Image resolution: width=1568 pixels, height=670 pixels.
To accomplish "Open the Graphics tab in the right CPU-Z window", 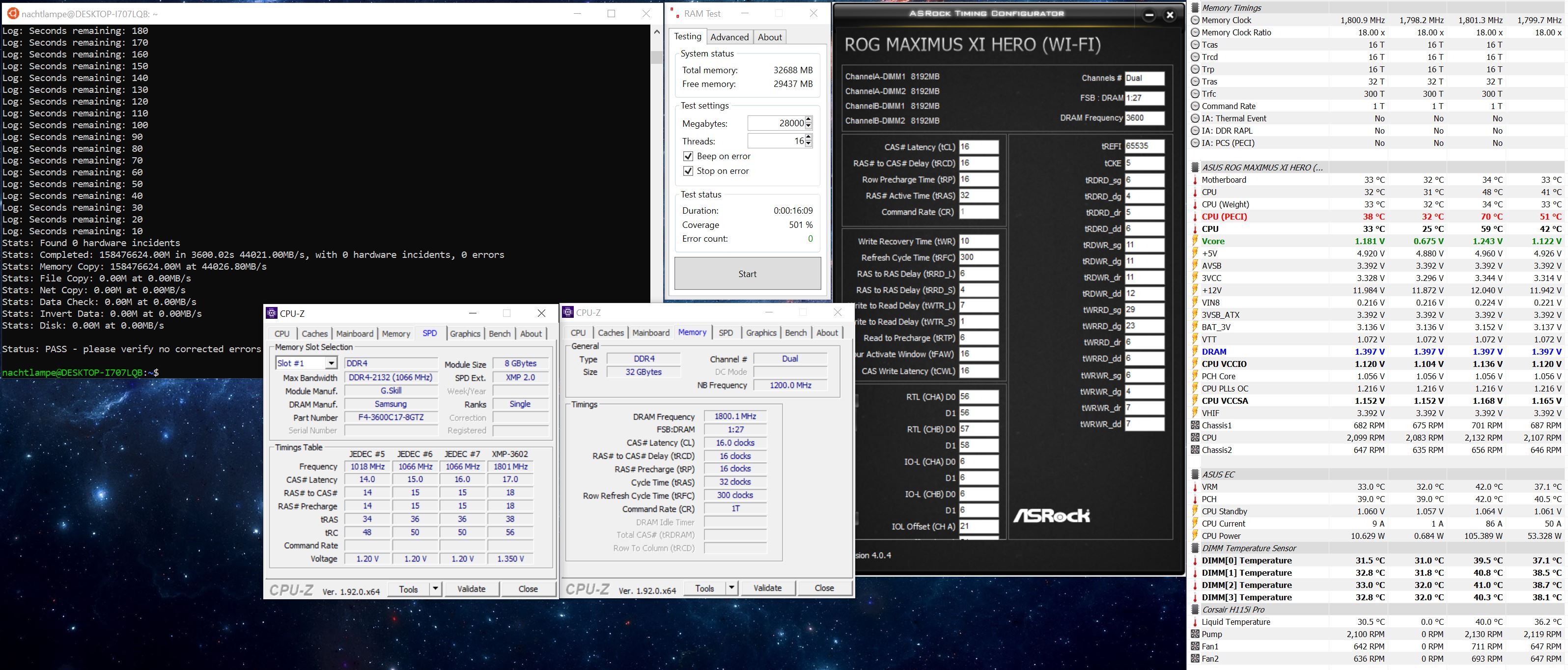I will (761, 332).
